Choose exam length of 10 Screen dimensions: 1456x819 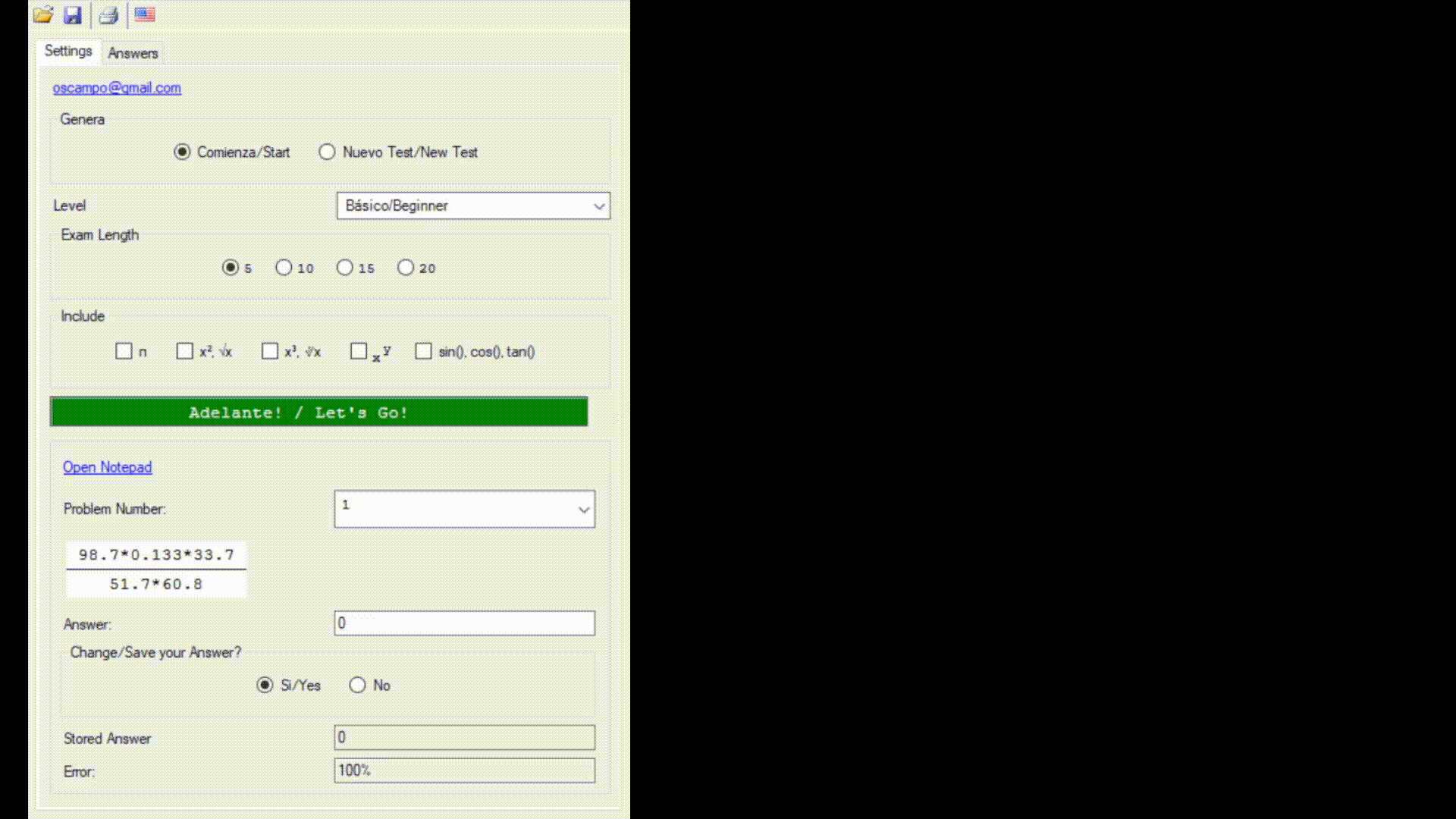284,268
